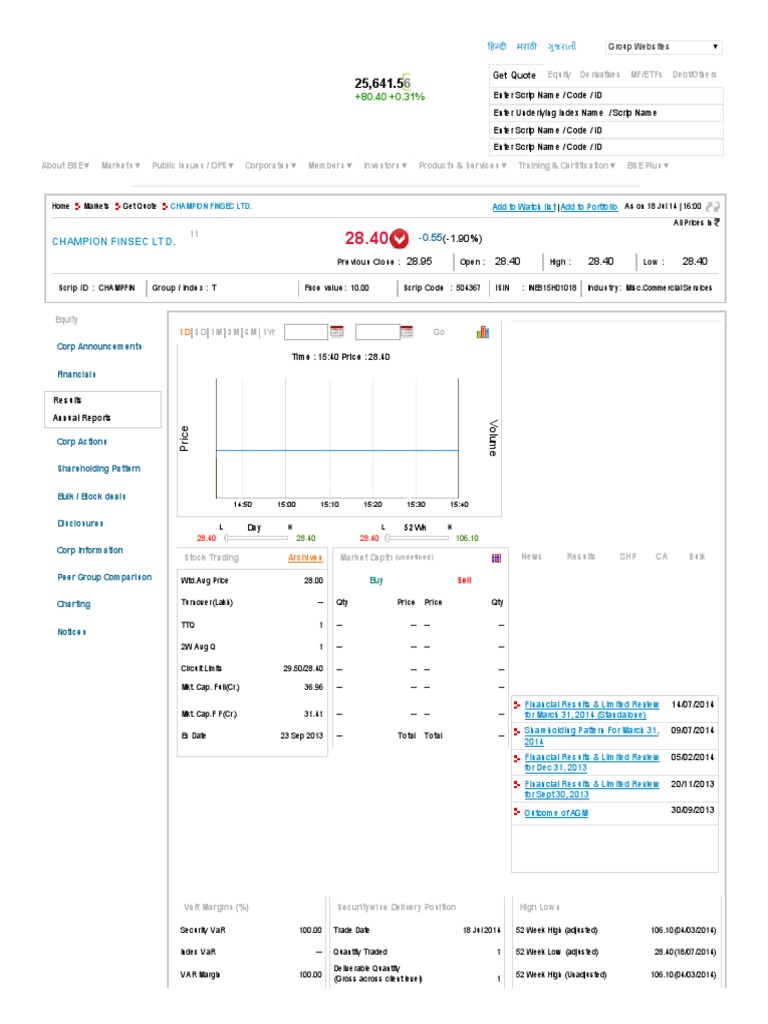Image resolution: width=768 pixels, height=1024 pixels.
Task: Click Enter Underlying Index Name input field
Action: tap(607, 113)
